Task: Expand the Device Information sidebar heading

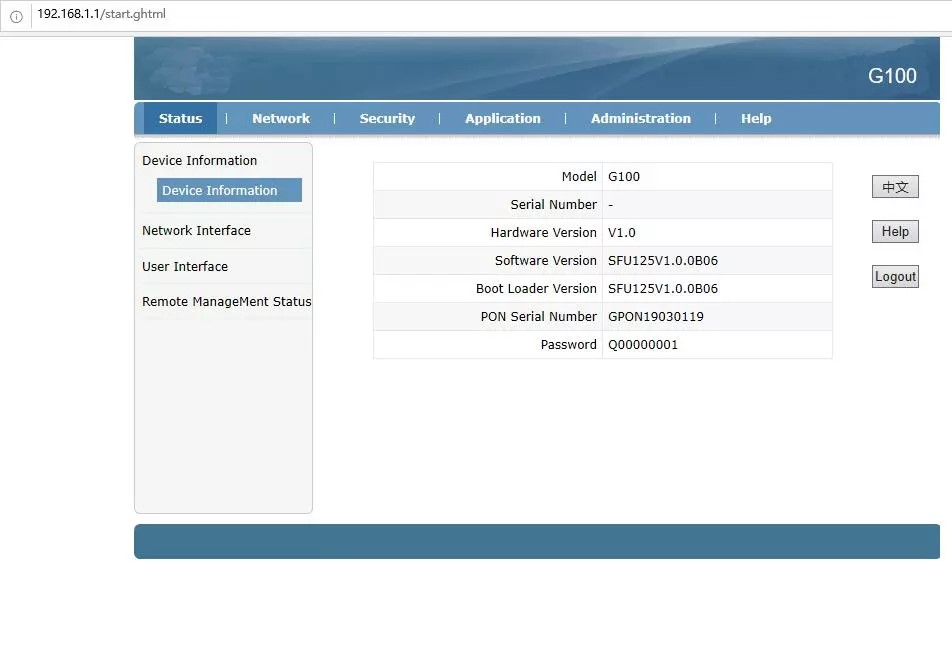Action: click(x=200, y=160)
